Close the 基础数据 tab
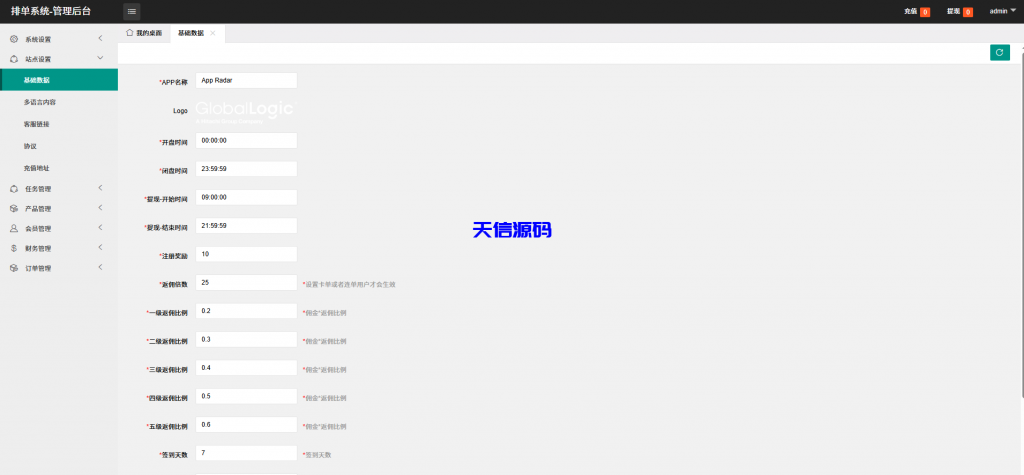 pos(212,33)
